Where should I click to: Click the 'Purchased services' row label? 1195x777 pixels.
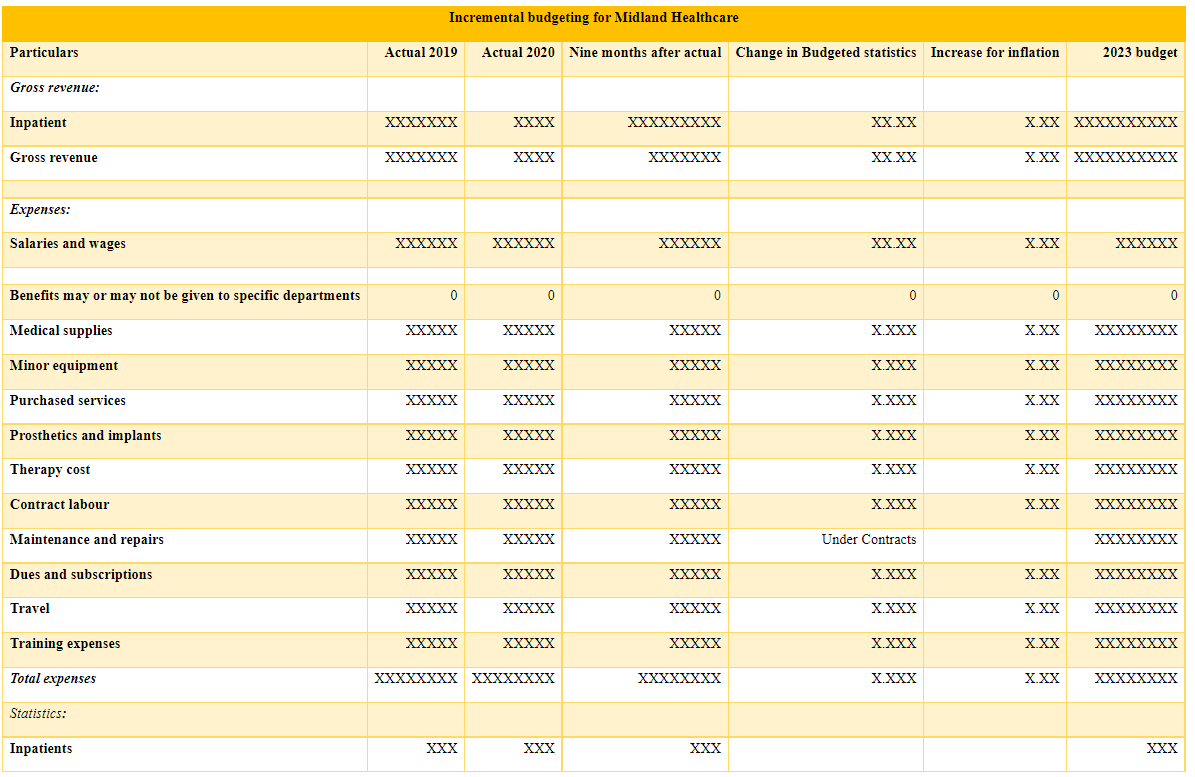[x=68, y=401]
